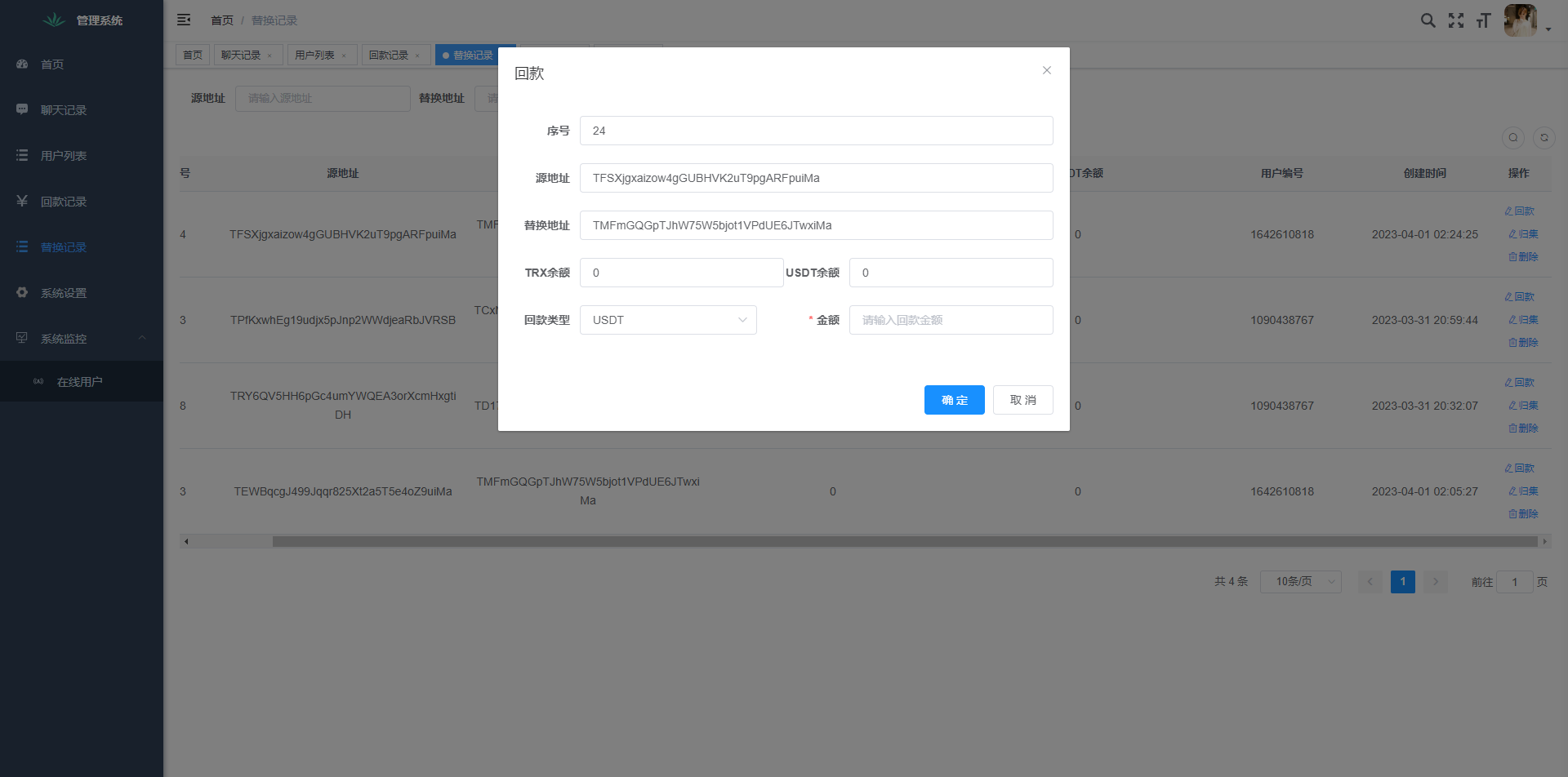Open the 回款类型 USDT dropdown
Image resolution: width=1568 pixels, height=777 pixels.
pos(668,320)
